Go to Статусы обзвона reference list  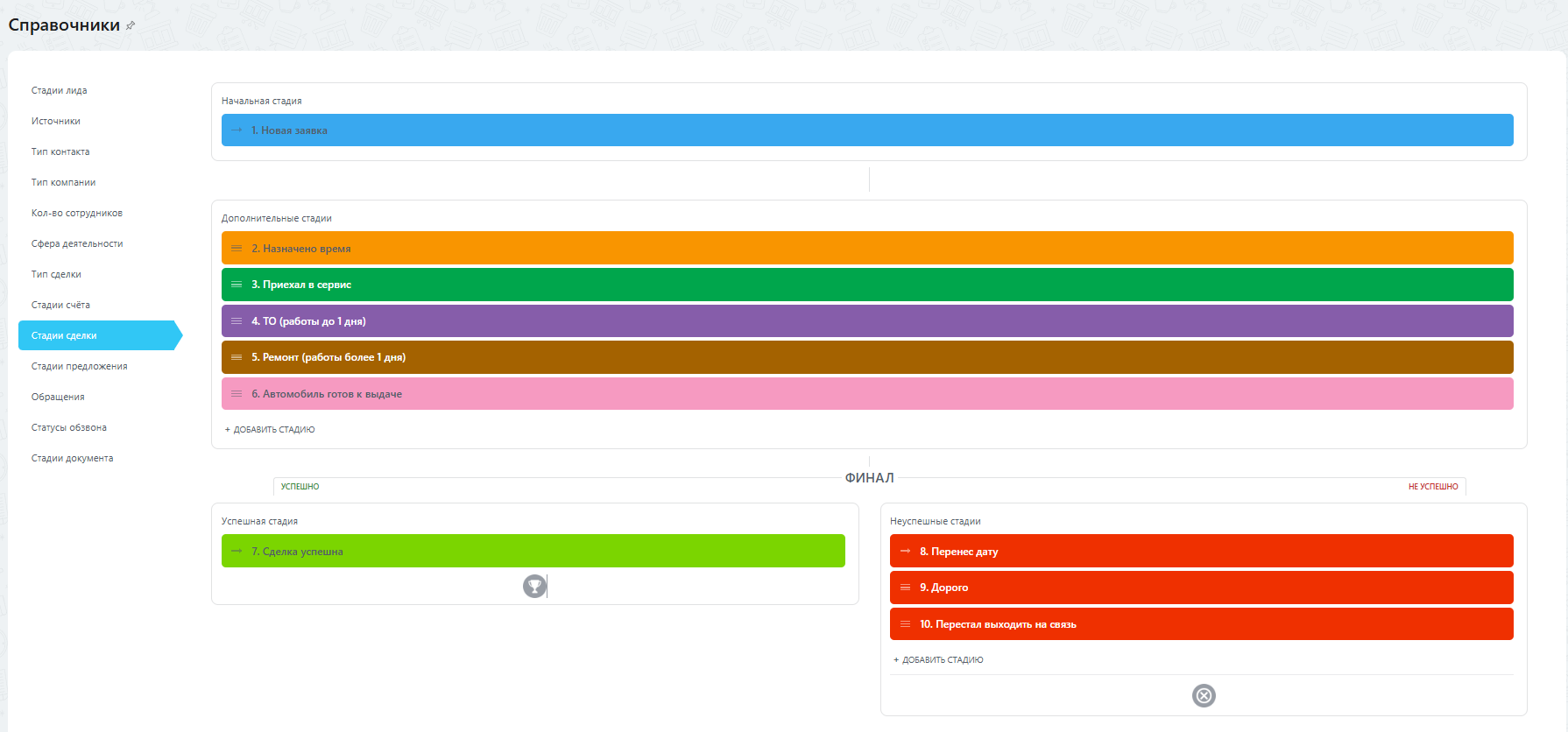pyautogui.click(x=69, y=427)
